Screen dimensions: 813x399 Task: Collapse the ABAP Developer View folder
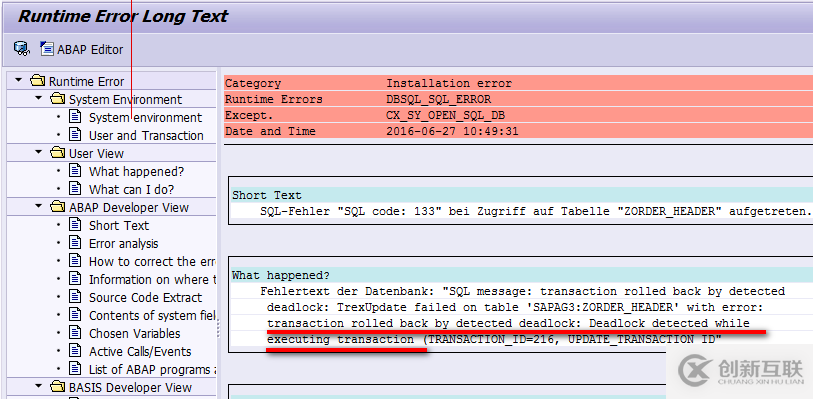[x=38, y=206]
